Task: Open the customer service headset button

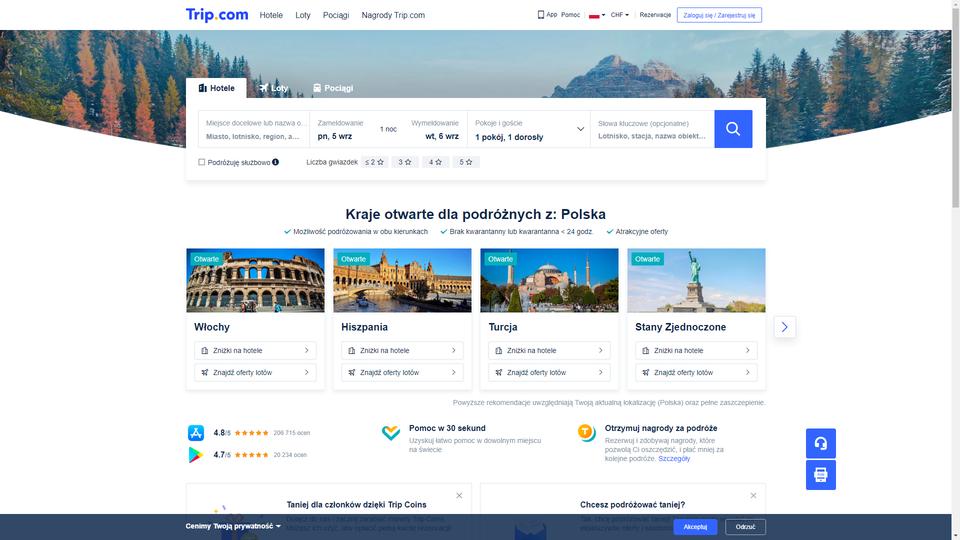Action: (x=820, y=443)
